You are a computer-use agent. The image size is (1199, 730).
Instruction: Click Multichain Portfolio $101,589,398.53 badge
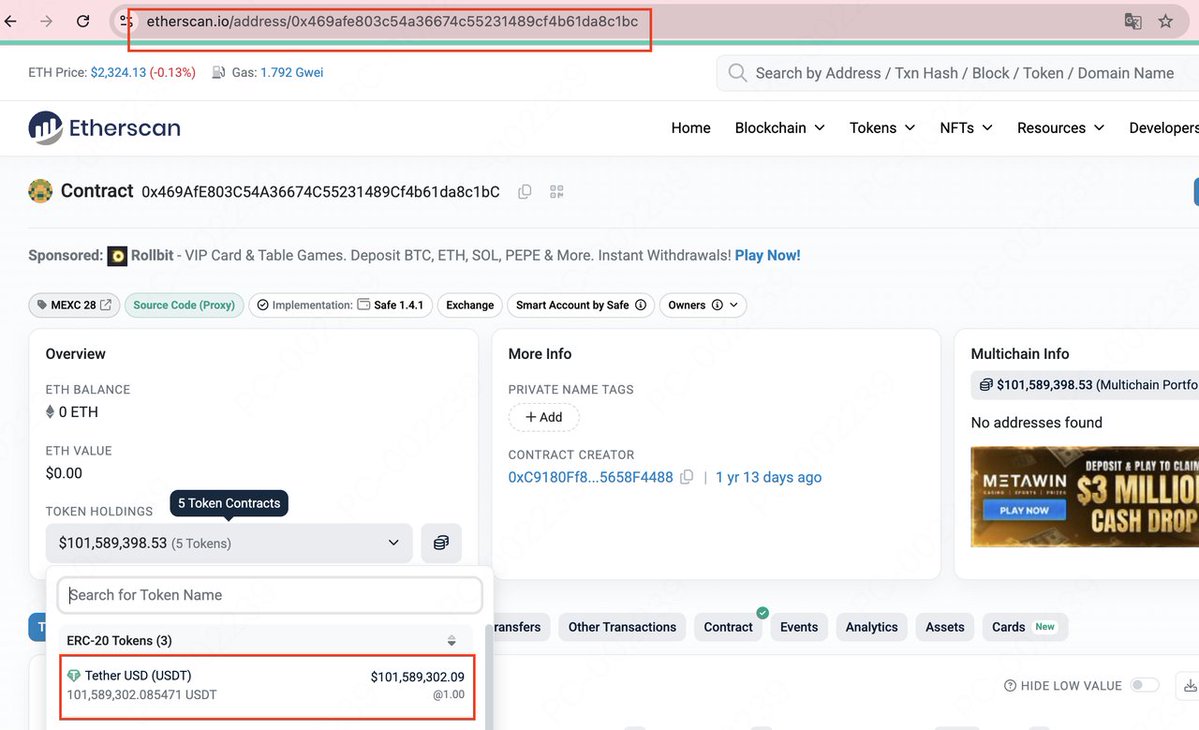tap(1086, 384)
